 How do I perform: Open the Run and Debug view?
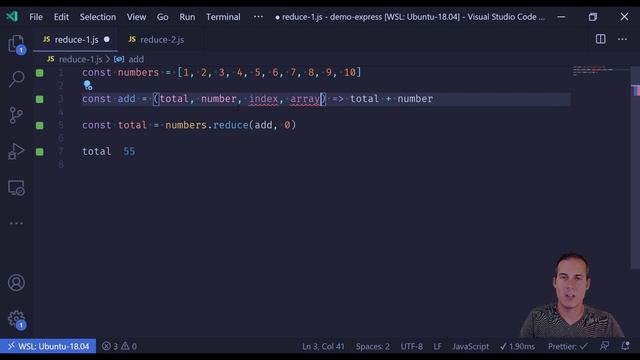click(16, 151)
